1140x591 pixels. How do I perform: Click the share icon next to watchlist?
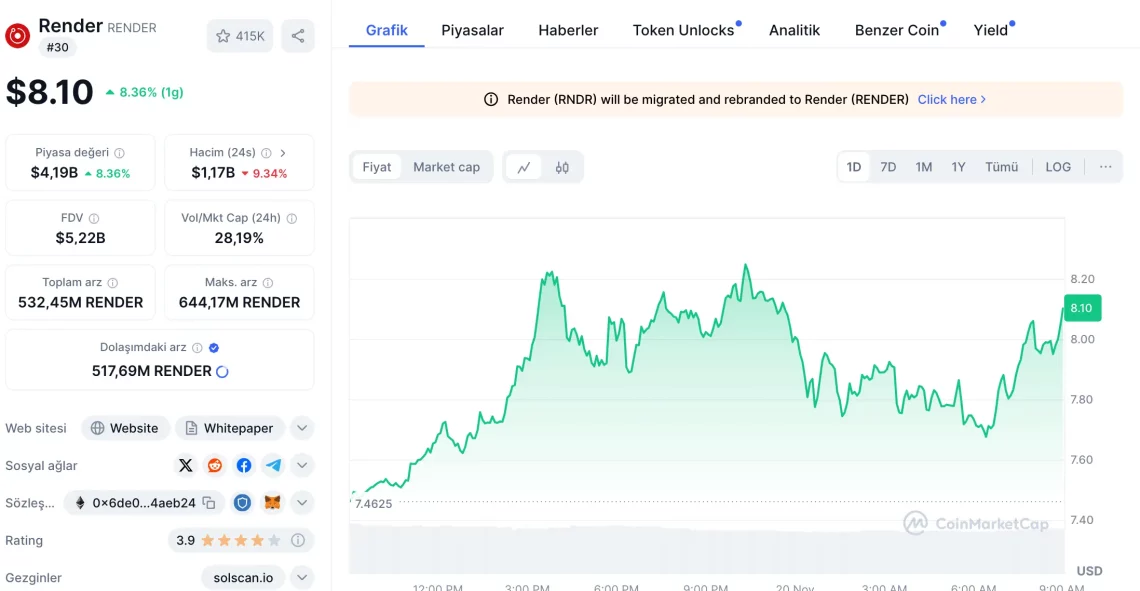click(298, 36)
